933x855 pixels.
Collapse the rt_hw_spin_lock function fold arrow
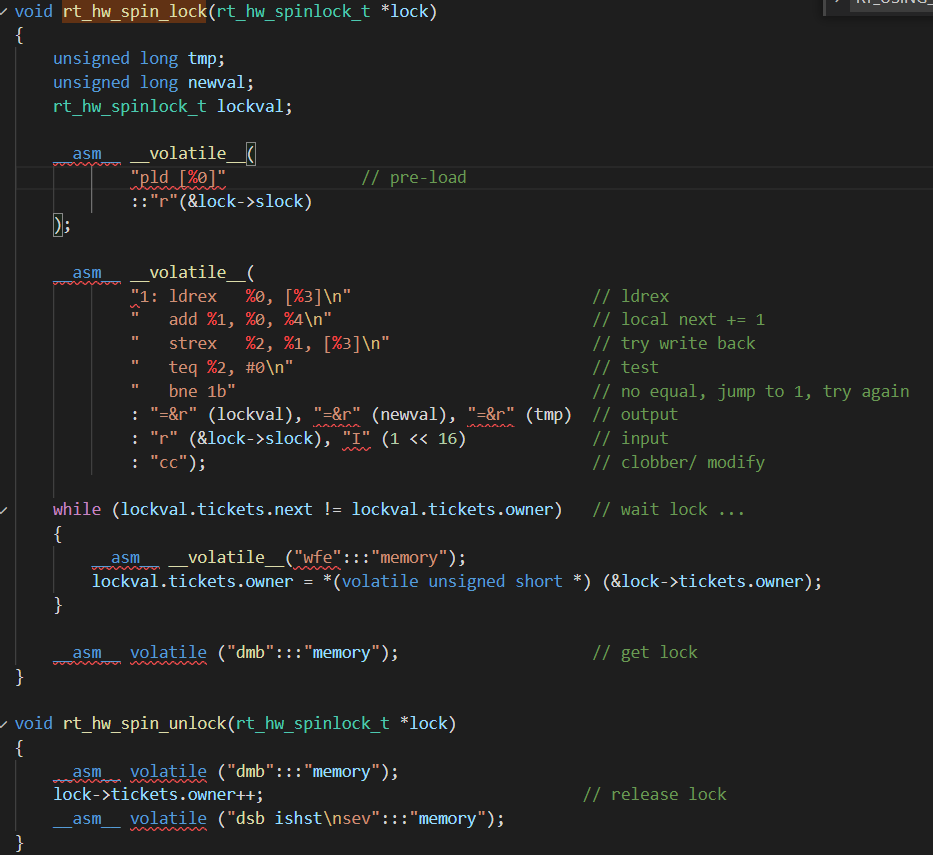(x=4, y=11)
